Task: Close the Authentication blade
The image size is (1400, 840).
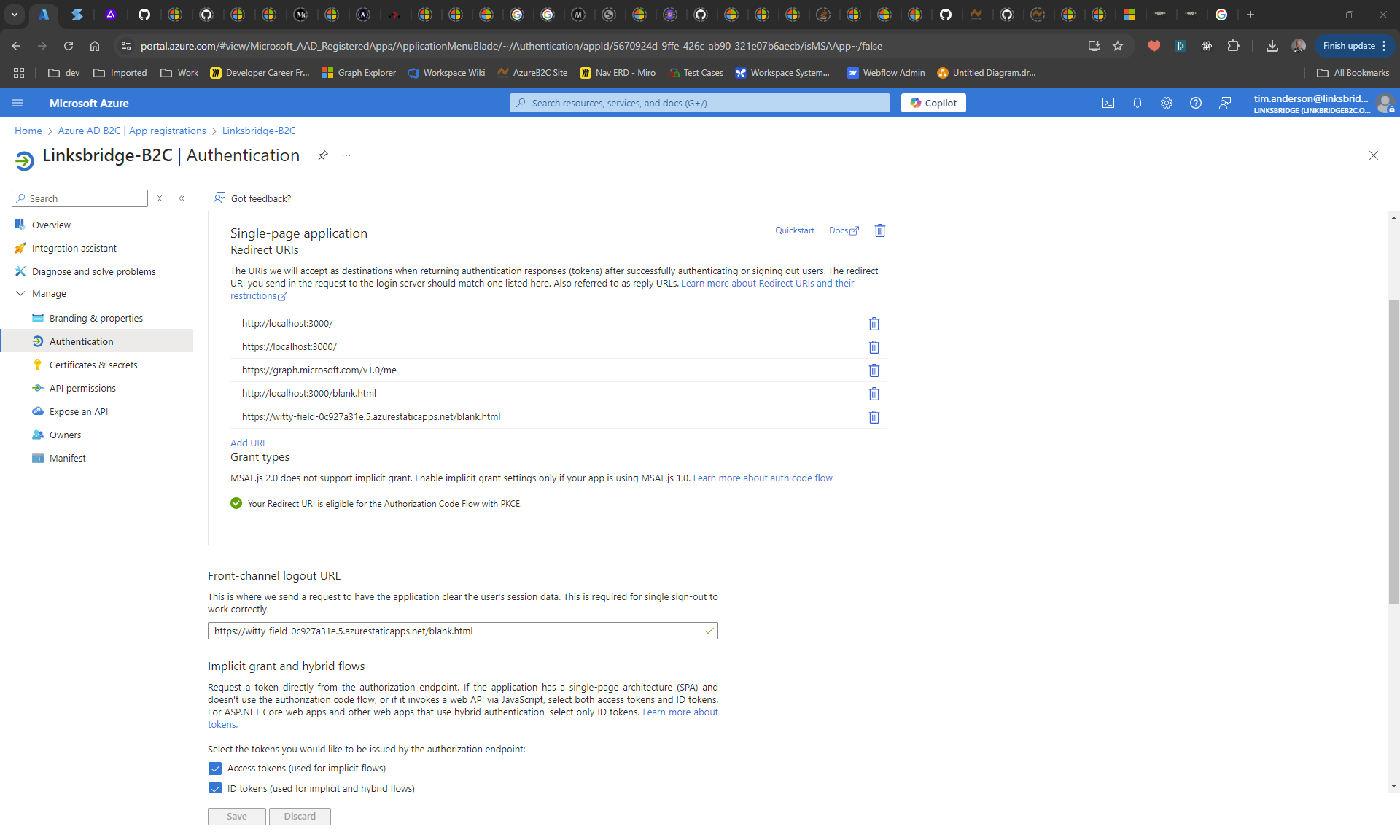Action: tap(1374, 155)
